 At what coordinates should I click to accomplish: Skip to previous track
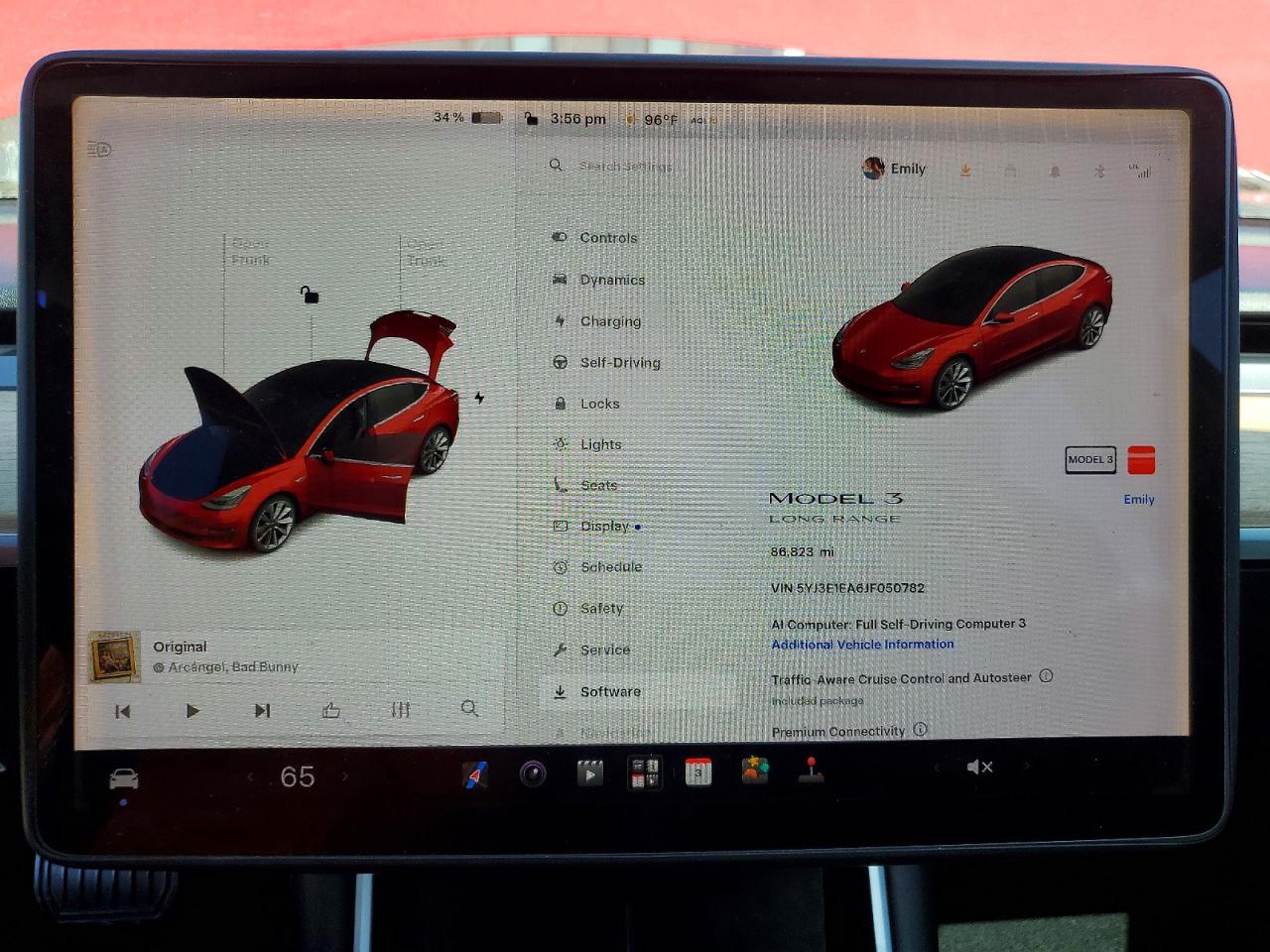tap(123, 711)
